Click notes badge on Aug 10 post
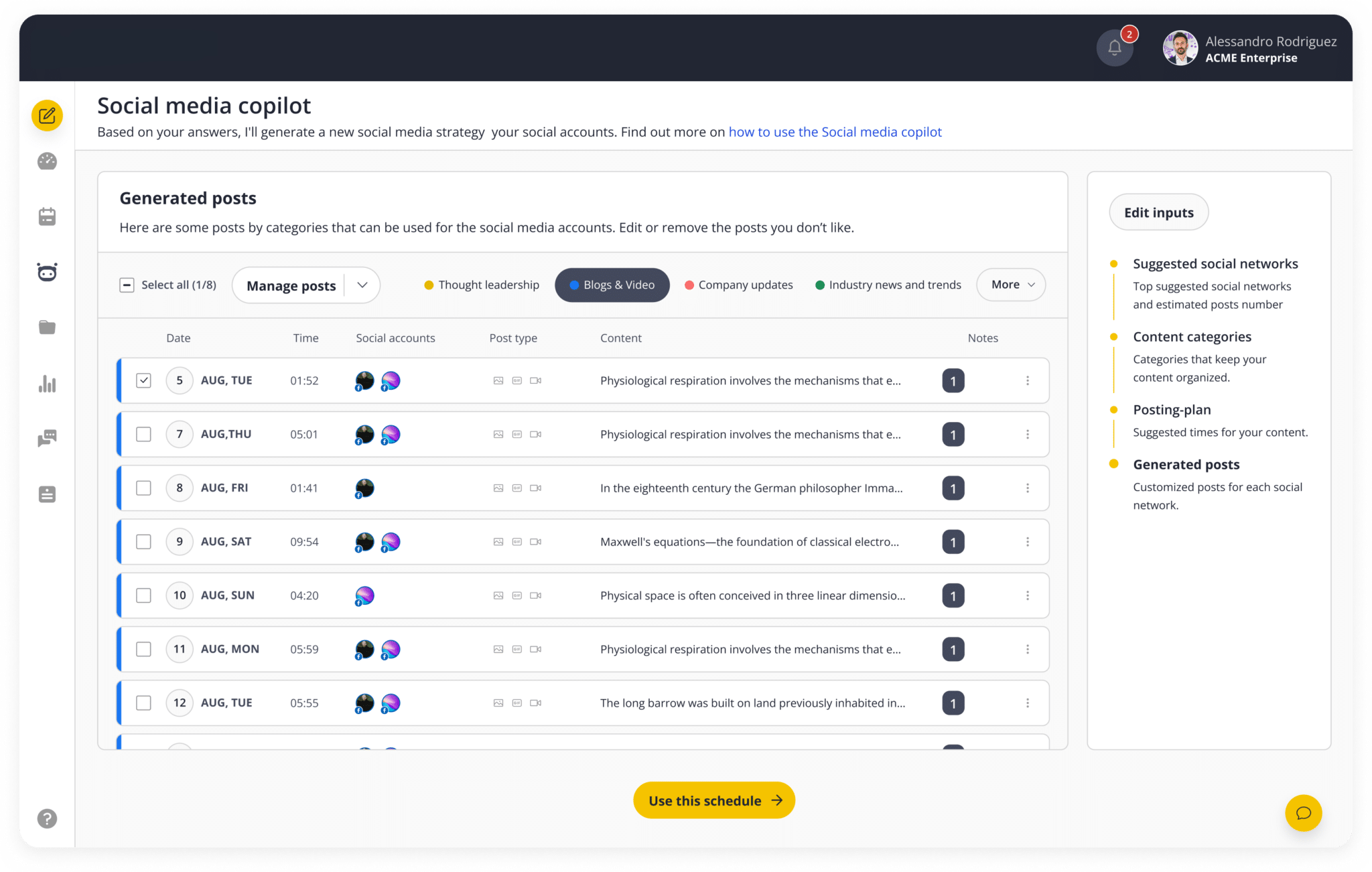Screen dimensions: 1372x872 click(x=953, y=595)
